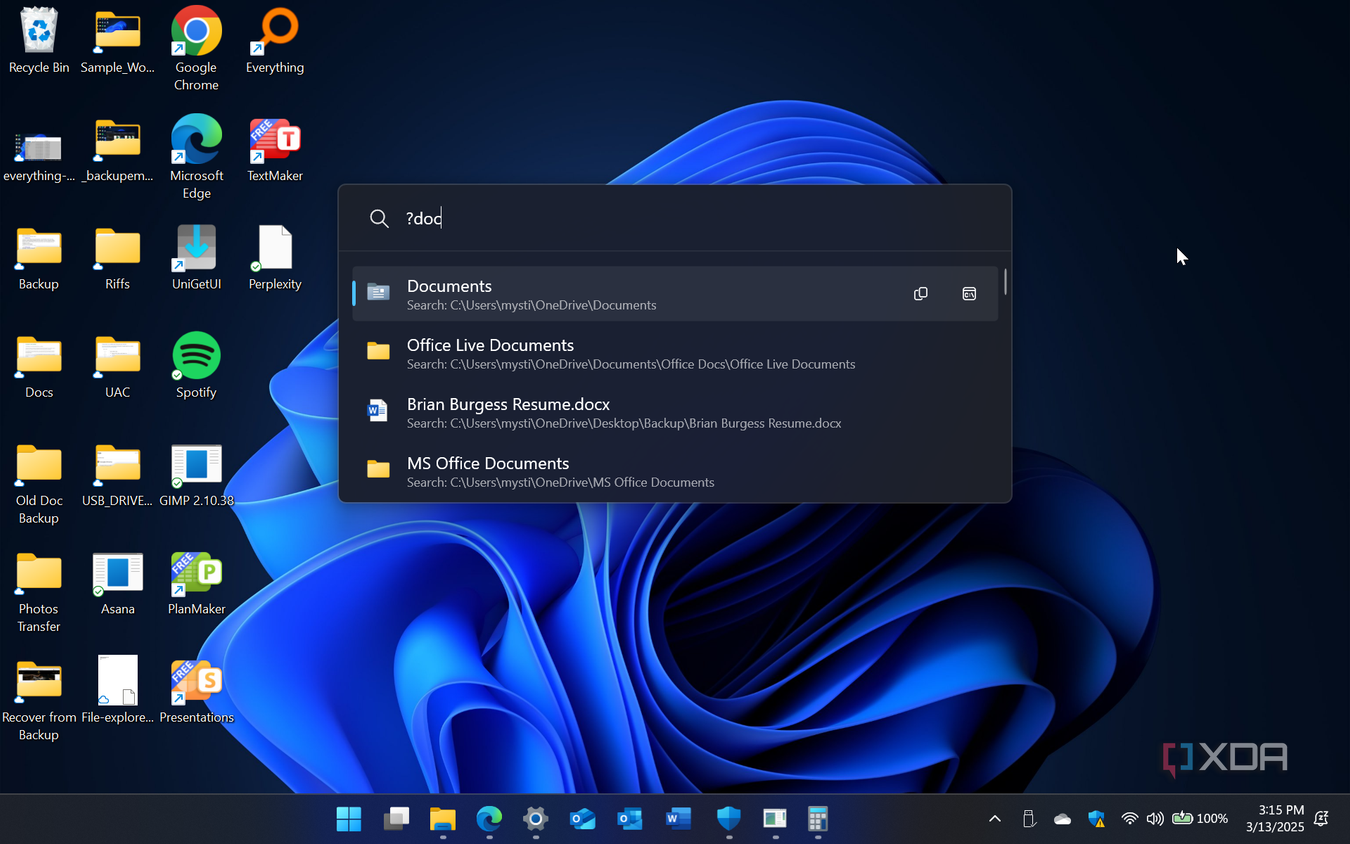
Task: Select GIMP 2.10.38 desktop icon
Action: tap(197, 475)
